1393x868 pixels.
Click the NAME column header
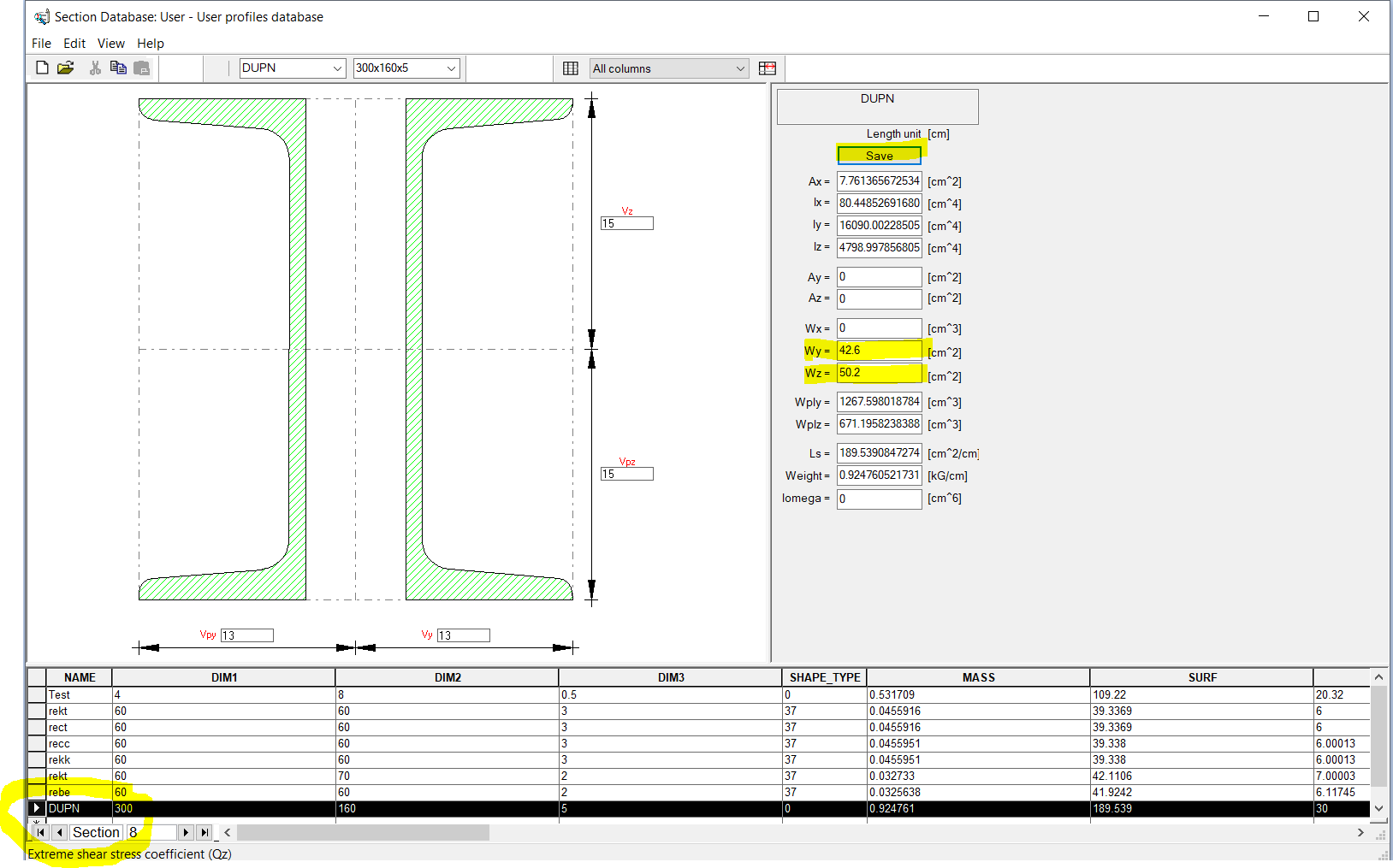[80, 677]
